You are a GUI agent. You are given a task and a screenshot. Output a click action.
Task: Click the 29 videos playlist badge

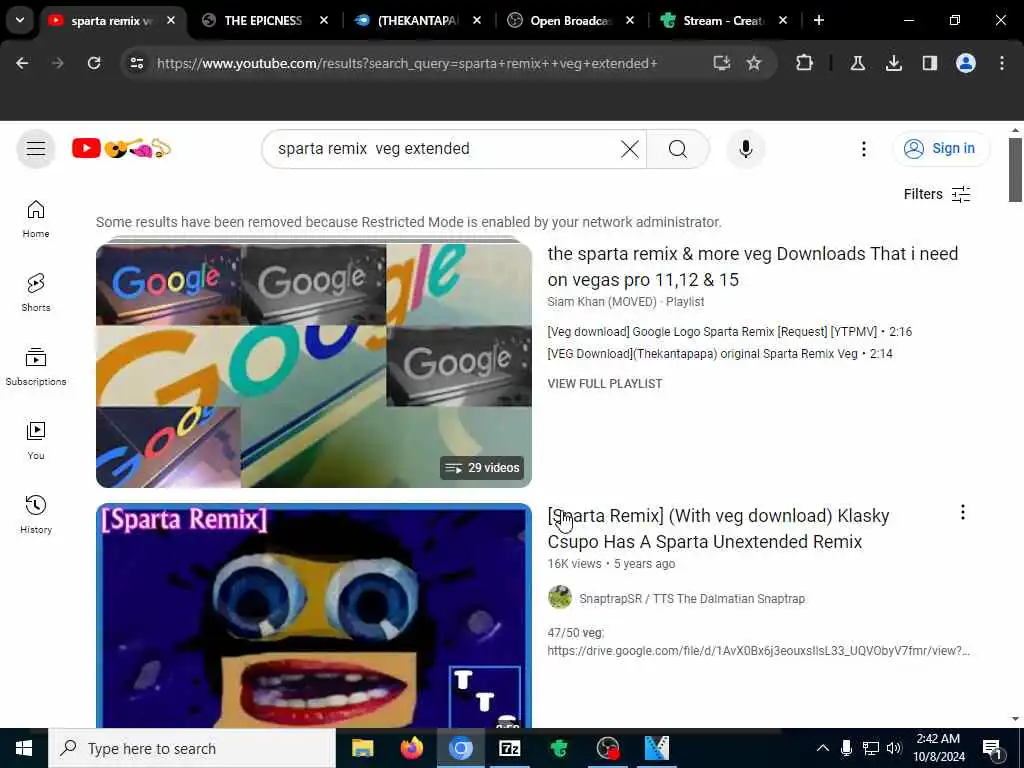(x=482, y=468)
